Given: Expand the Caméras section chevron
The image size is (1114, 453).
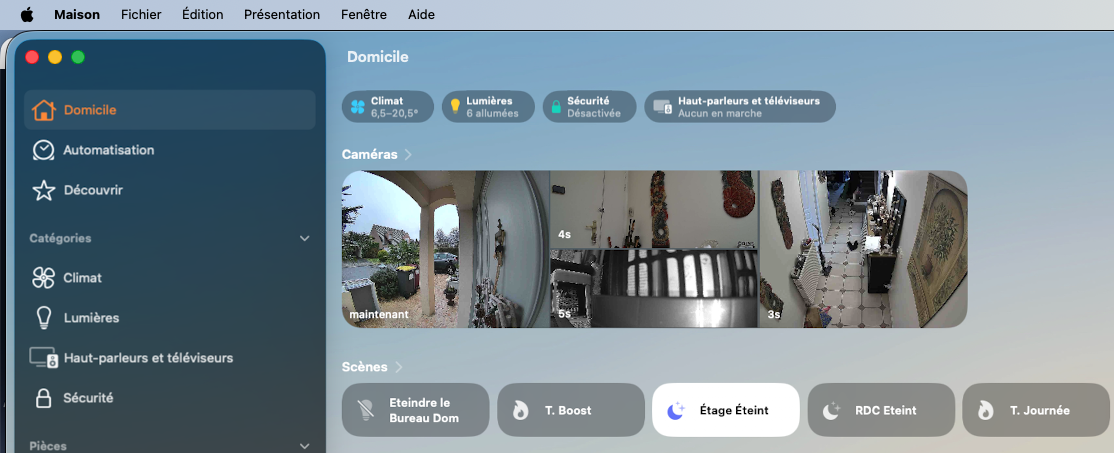Looking at the screenshot, I should [x=408, y=154].
